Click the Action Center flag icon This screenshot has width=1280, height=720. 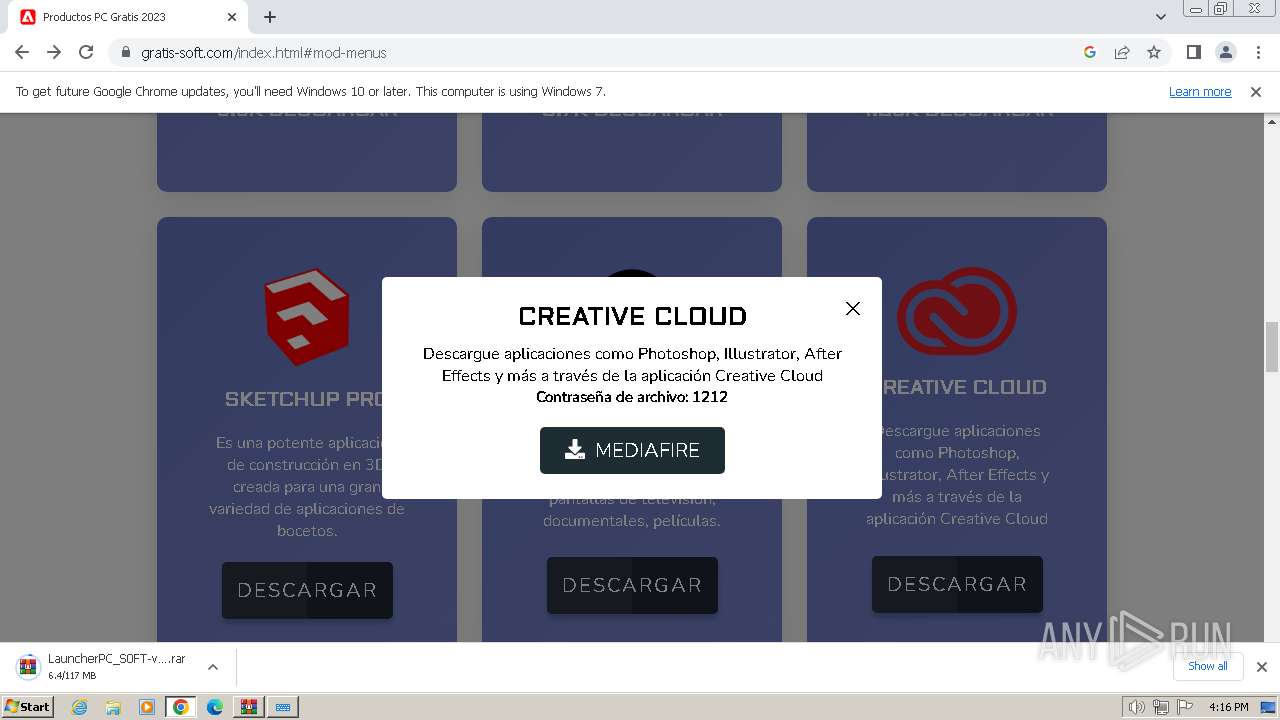(x=1183, y=707)
